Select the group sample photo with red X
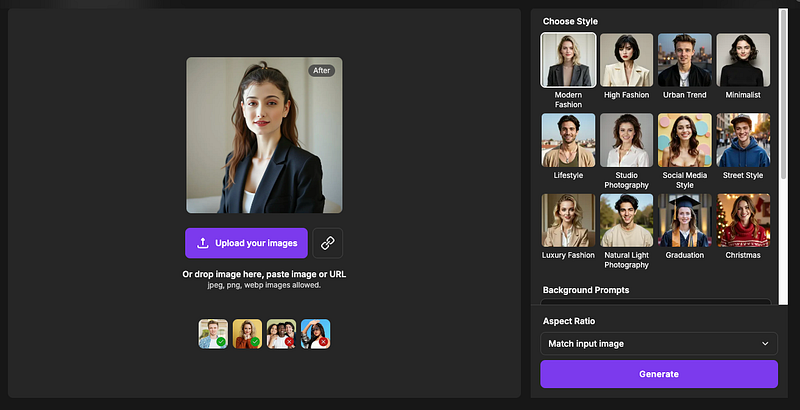The width and height of the screenshot is (800, 410). click(281, 334)
